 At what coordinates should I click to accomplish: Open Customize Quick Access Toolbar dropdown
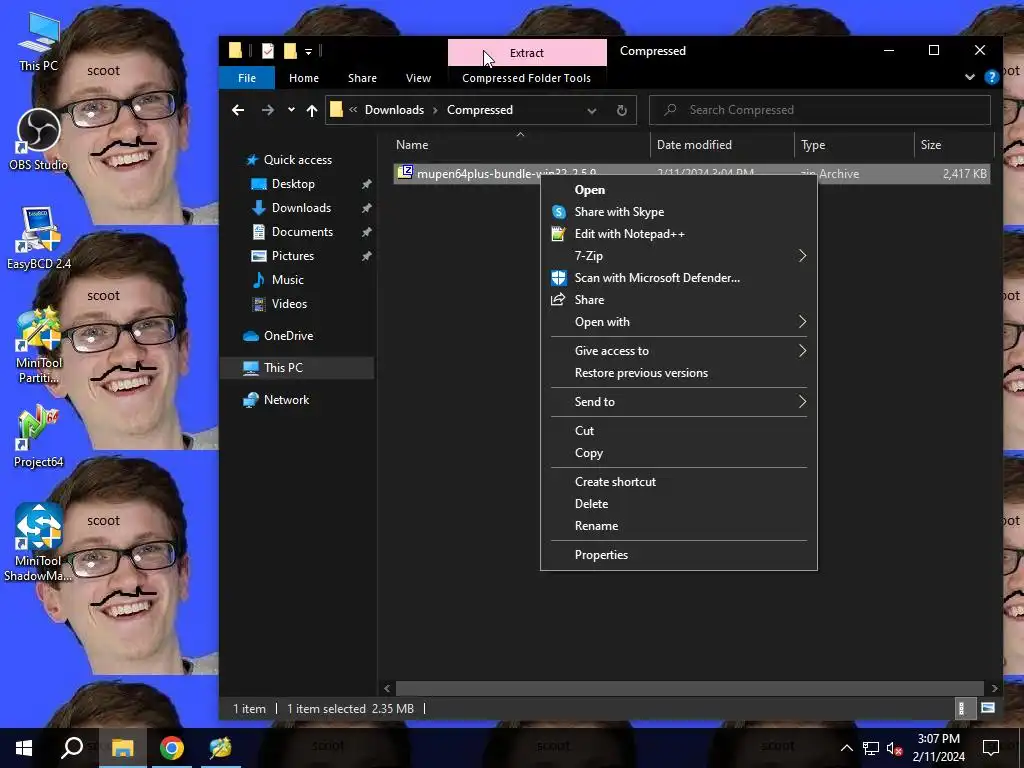[308, 52]
